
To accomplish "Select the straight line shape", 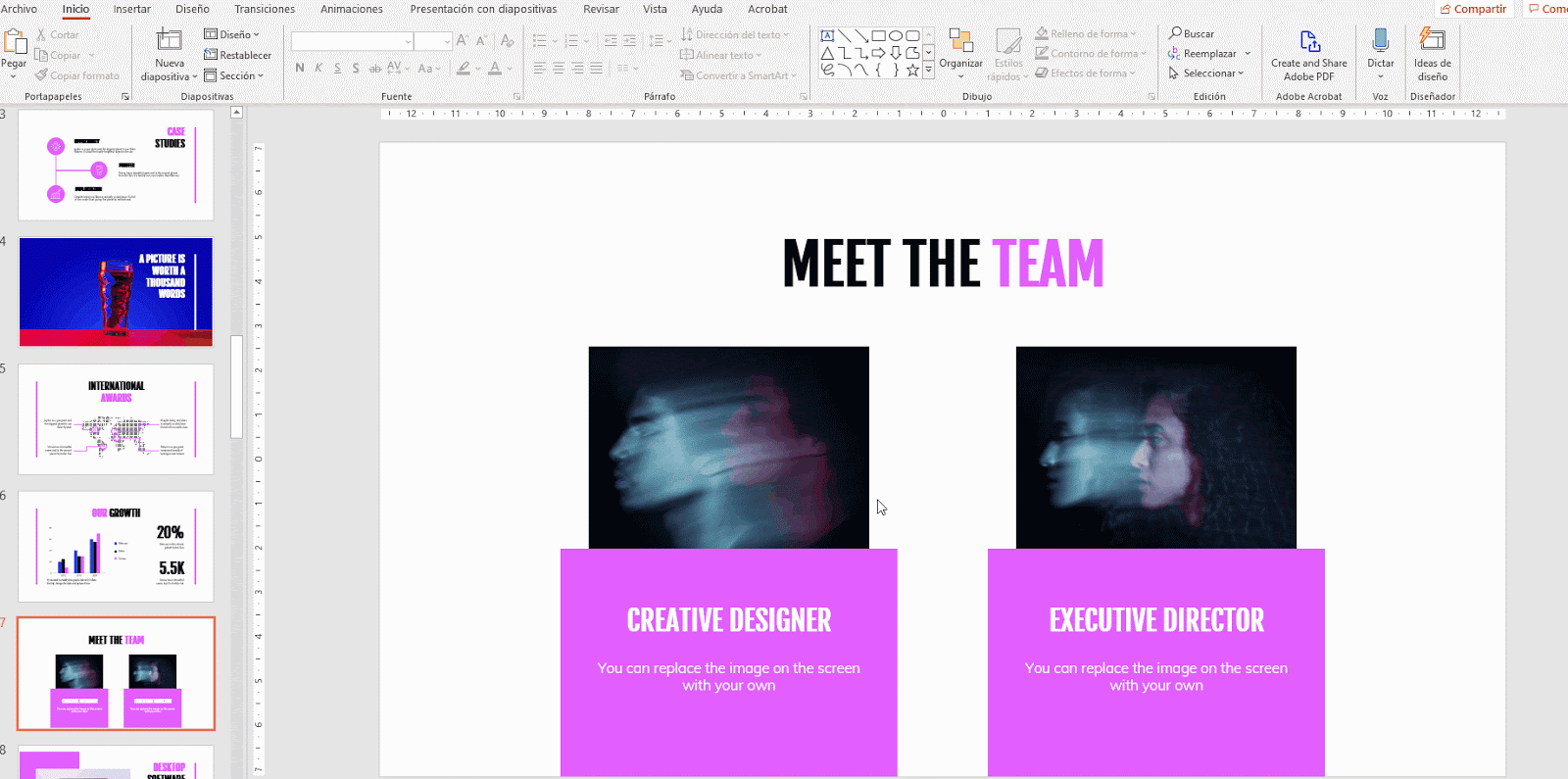I will (x=845, y=35).
